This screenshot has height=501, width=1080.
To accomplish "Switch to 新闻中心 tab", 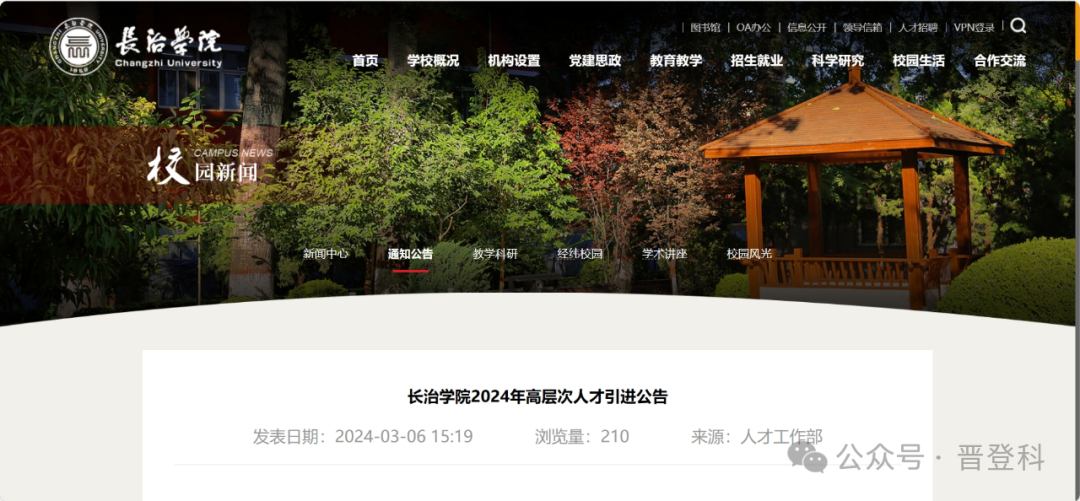I will [326, 254].
